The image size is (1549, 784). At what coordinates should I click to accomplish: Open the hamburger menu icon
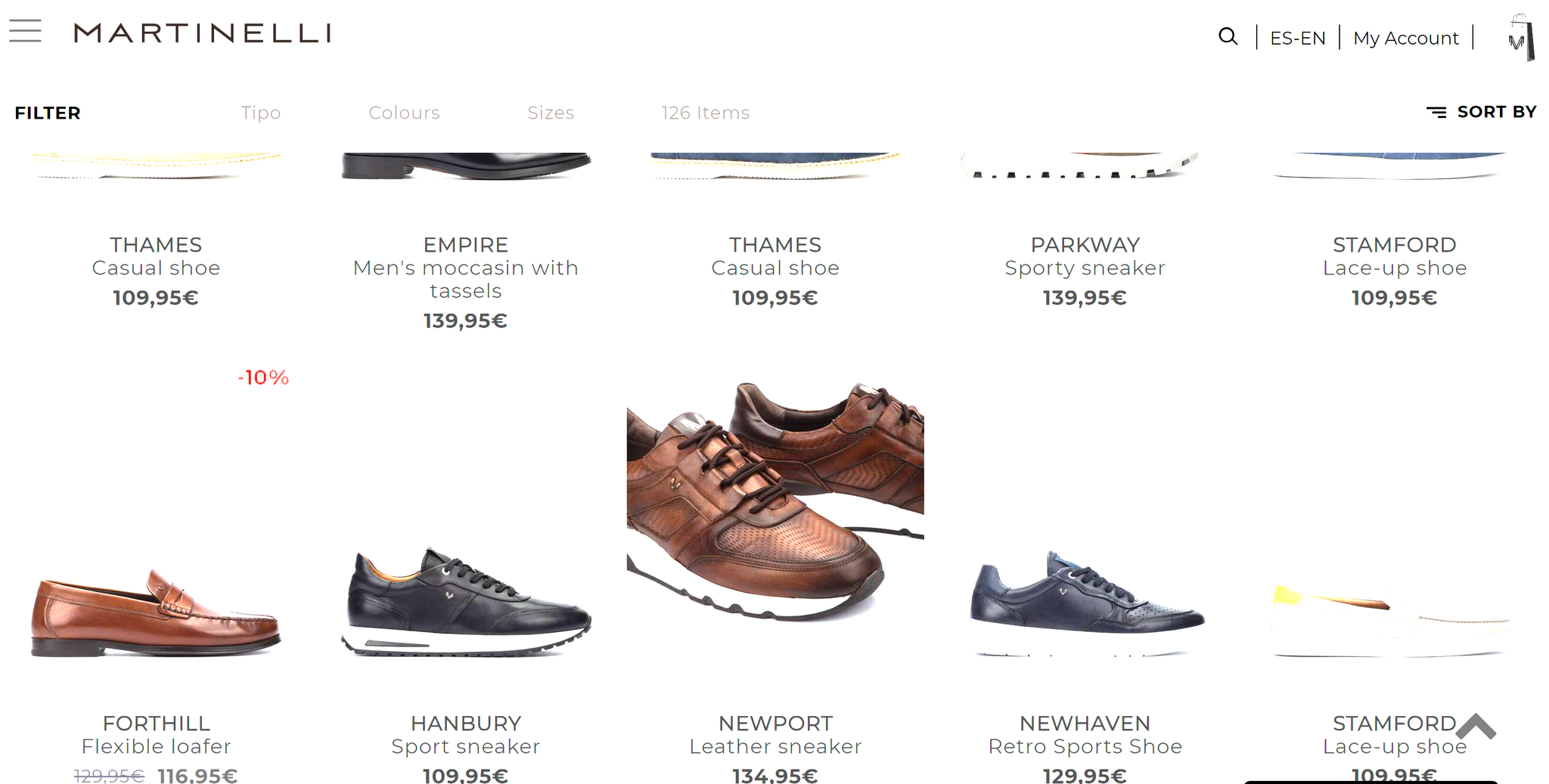point(25,32)
